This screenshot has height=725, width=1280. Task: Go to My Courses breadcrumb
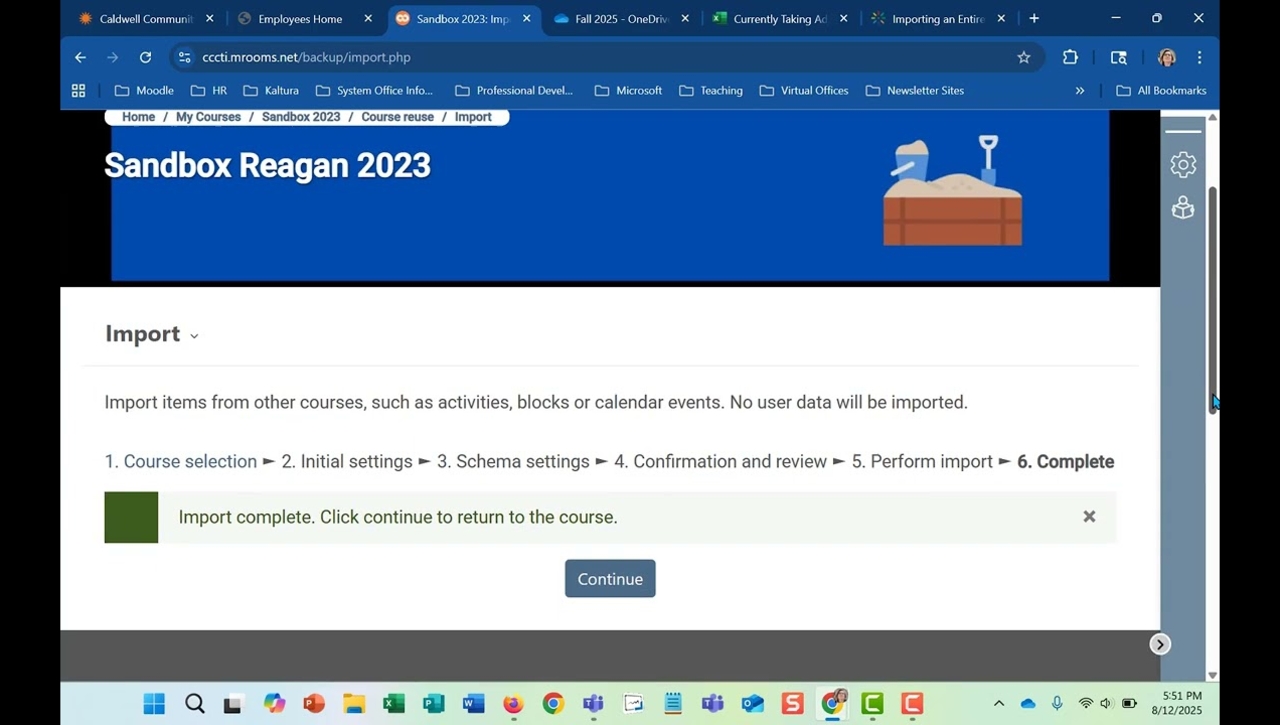coord(208,117)
